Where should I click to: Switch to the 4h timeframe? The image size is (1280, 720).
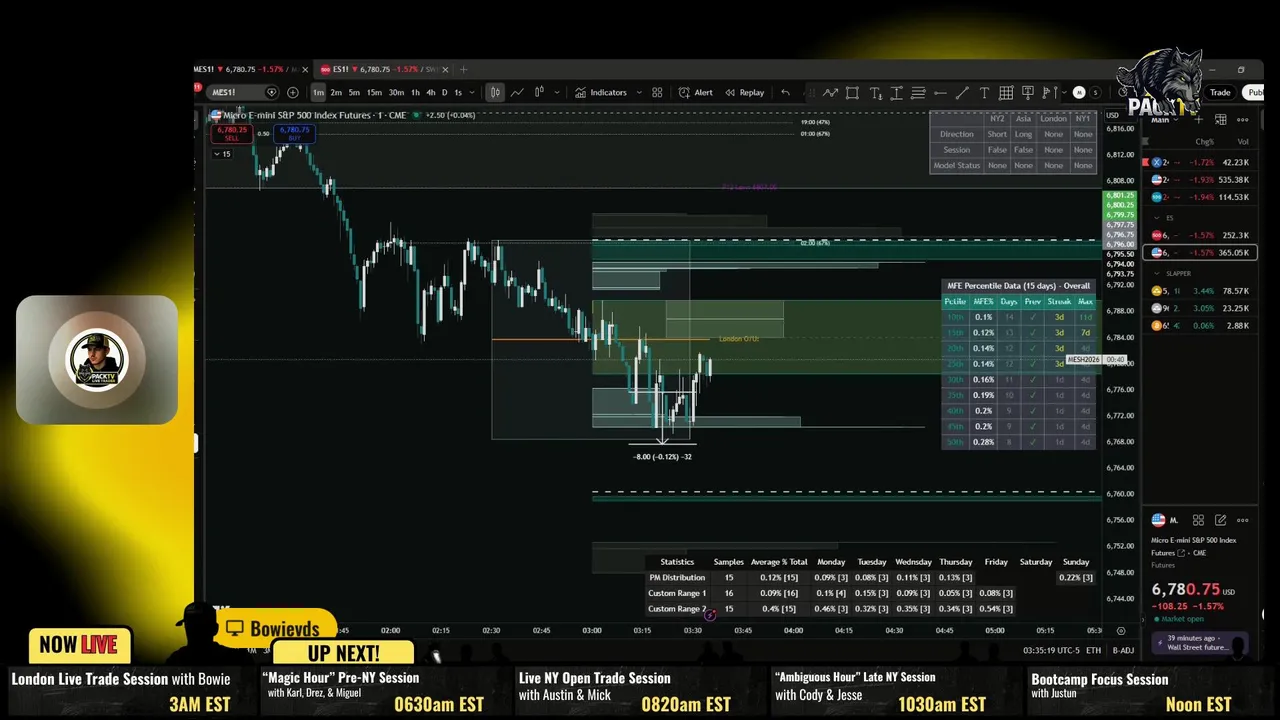pos(431,92)
